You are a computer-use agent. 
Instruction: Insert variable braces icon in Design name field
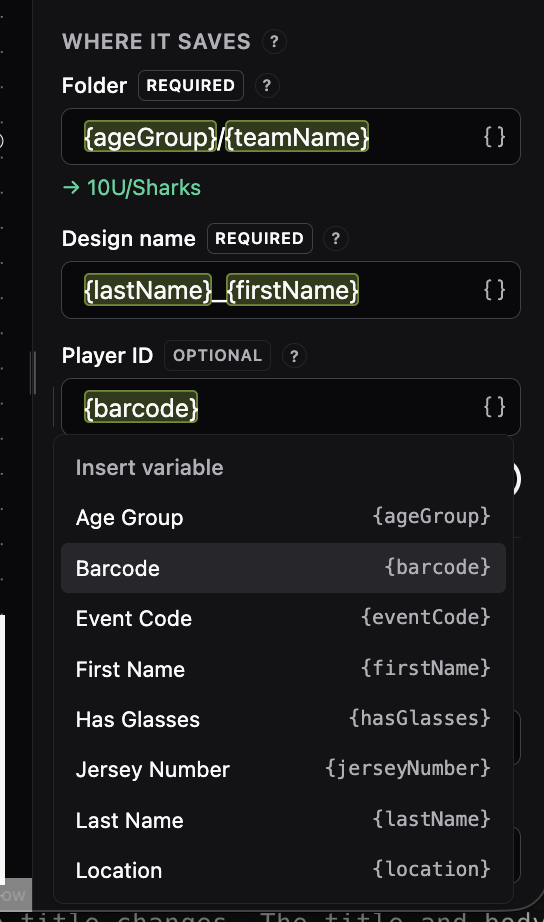click(494, 290)
